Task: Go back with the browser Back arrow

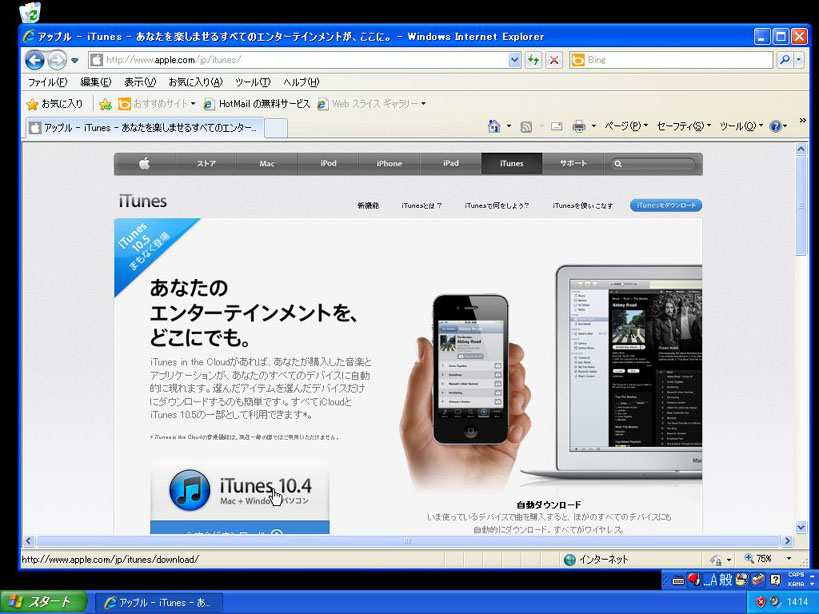Action: [x=34, y=60]
